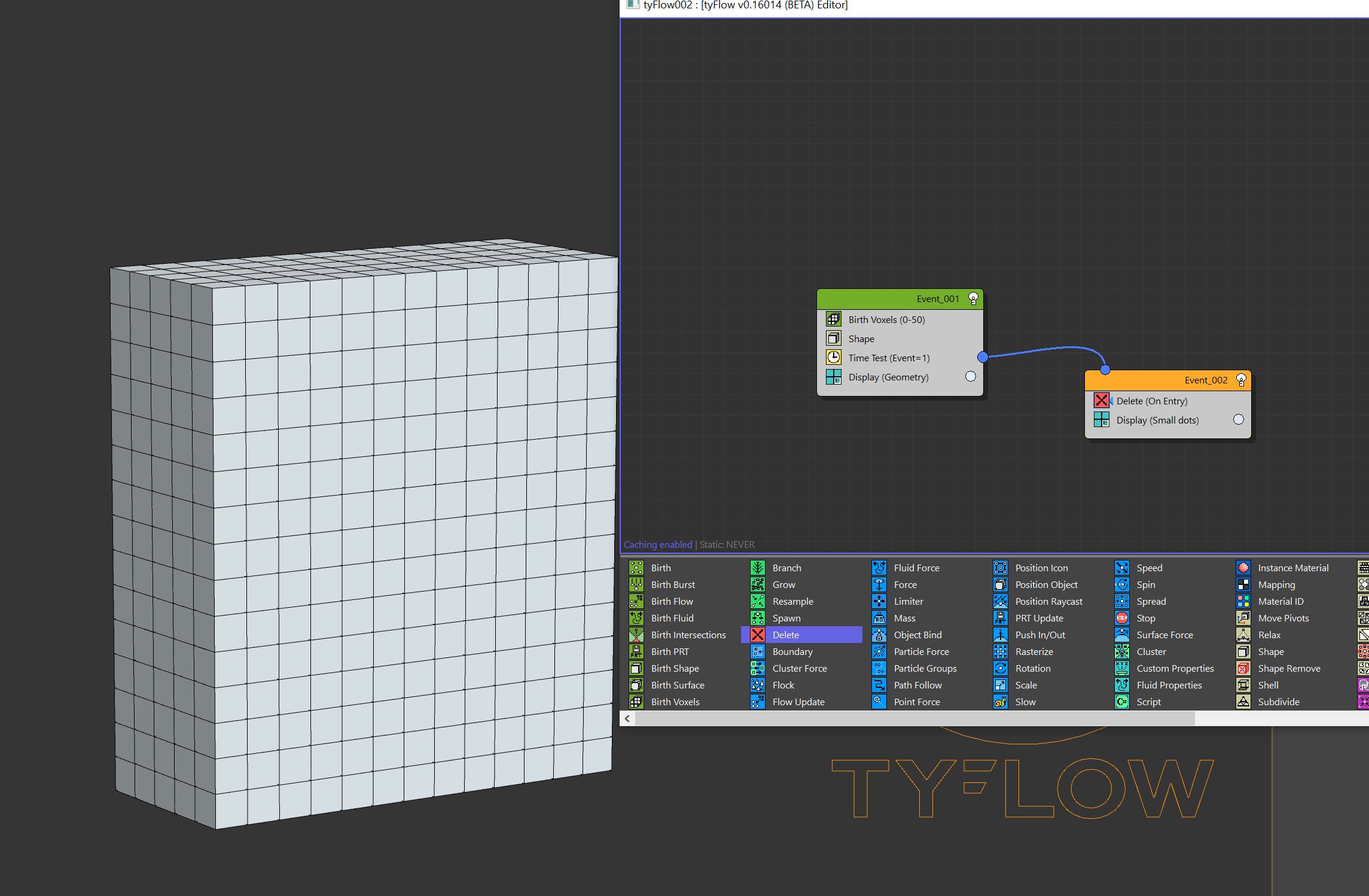Choose the Cluster Force operator icon
Viewport: 1369px width, 896px height.
[x=758, y=668]
